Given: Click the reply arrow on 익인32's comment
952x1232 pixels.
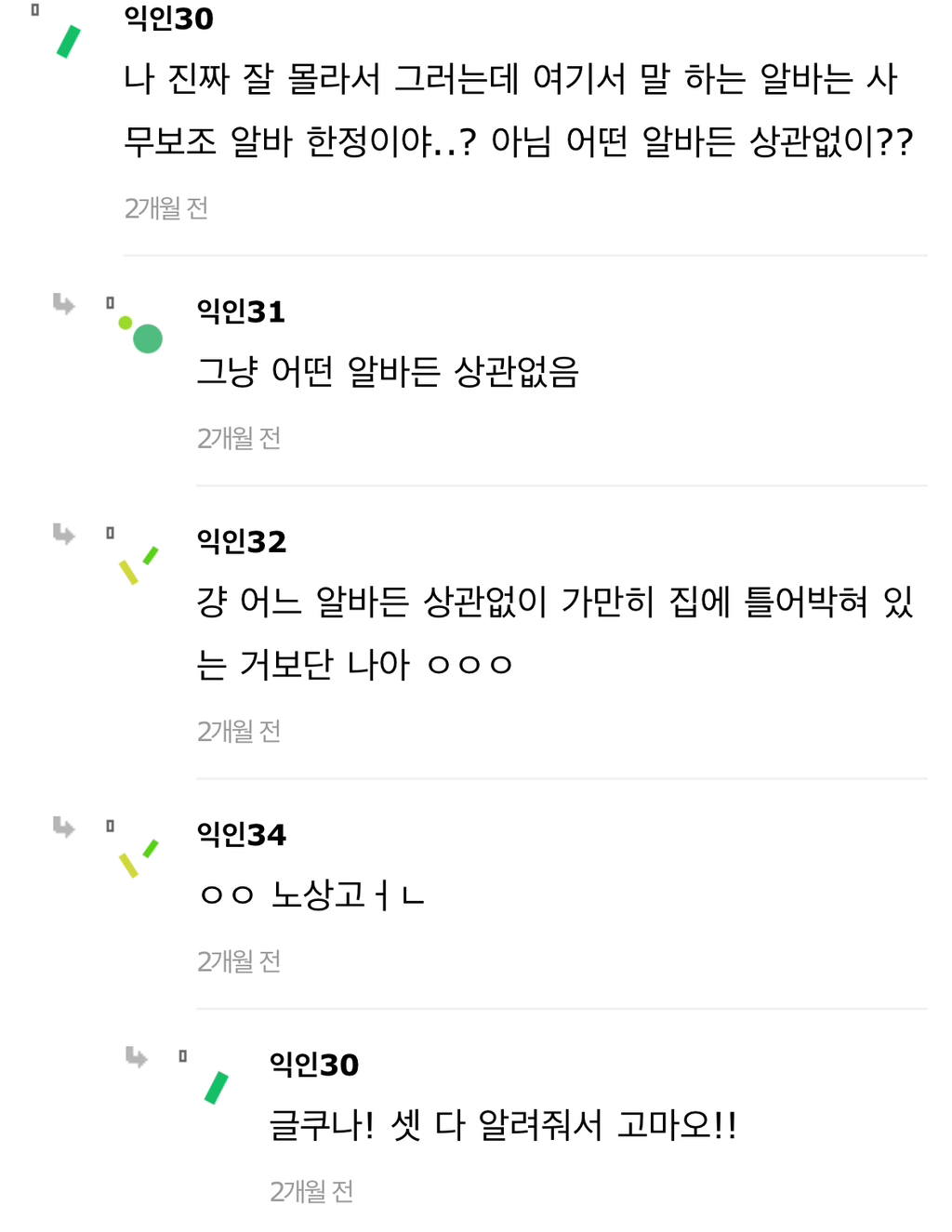Looking at the screenshot, I should tap(61, 534).
